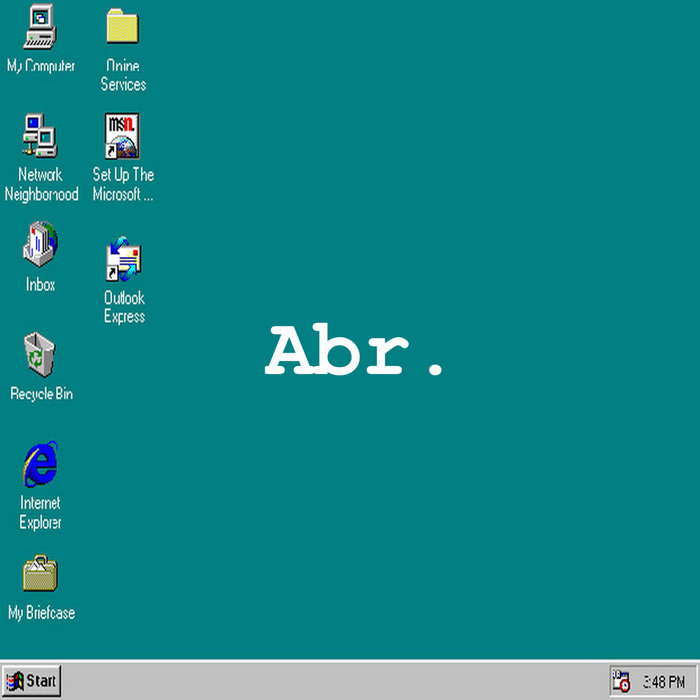
Task: Click the 'My Briefcase' text label
Action: [x=41, y=613]
